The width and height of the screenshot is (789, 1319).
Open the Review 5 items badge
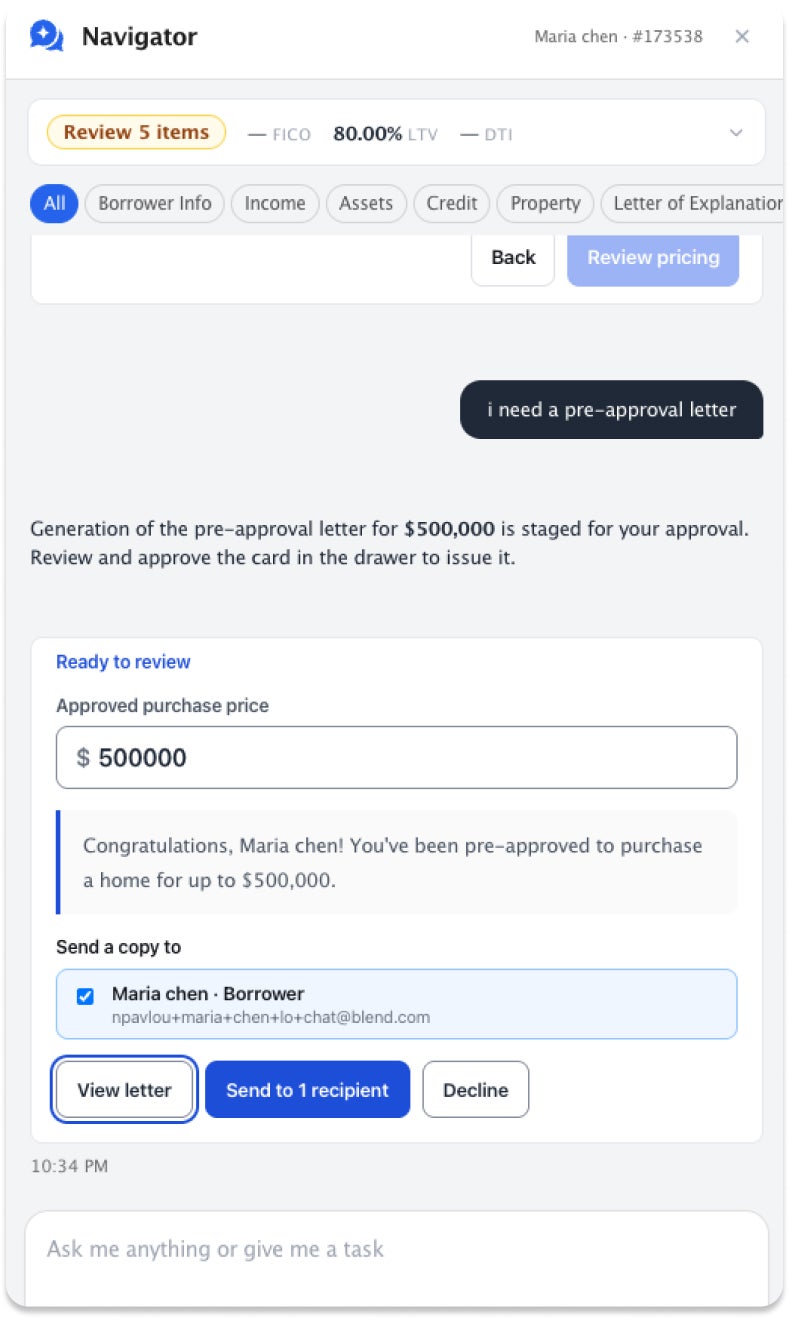coord(137,132)
